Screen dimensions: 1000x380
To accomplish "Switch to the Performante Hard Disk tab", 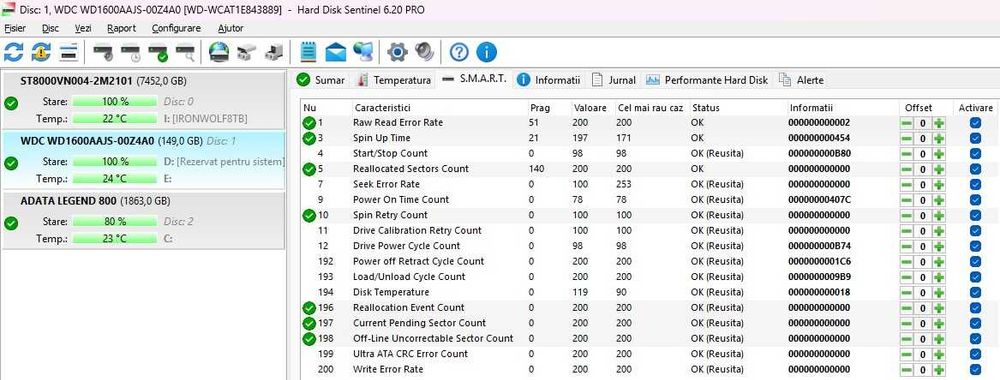I will 707,80.
